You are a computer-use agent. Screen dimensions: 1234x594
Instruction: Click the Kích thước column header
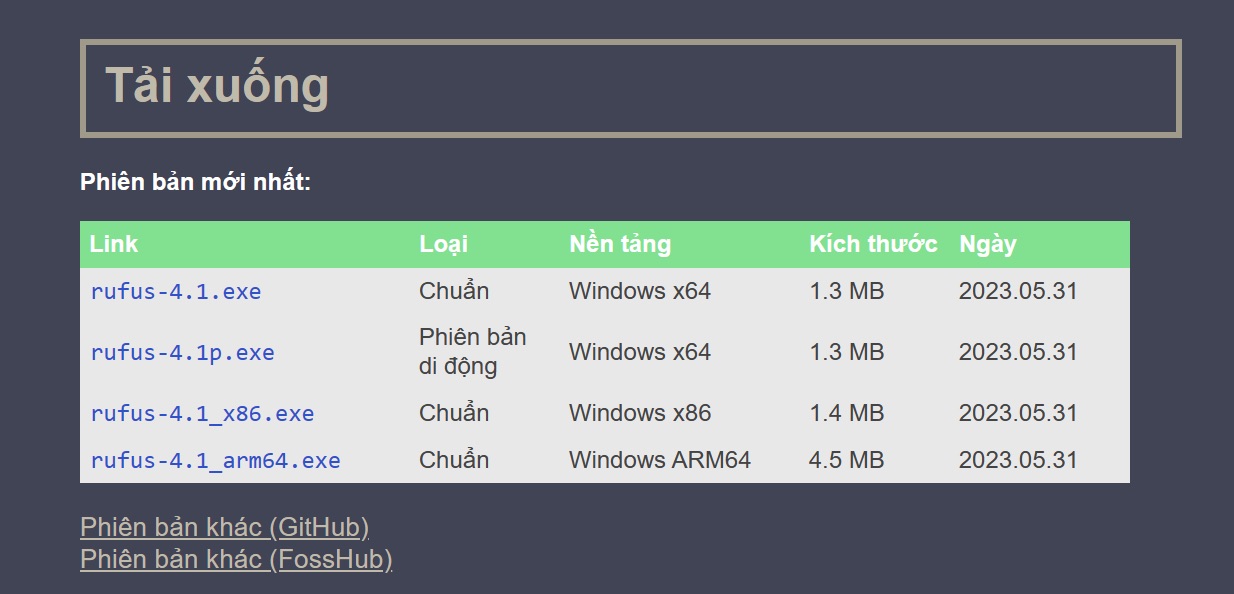point(873,244)
